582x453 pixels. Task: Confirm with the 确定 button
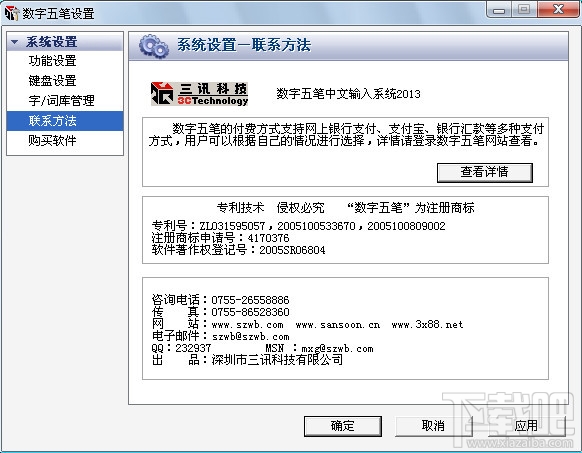tap(343, 426)
